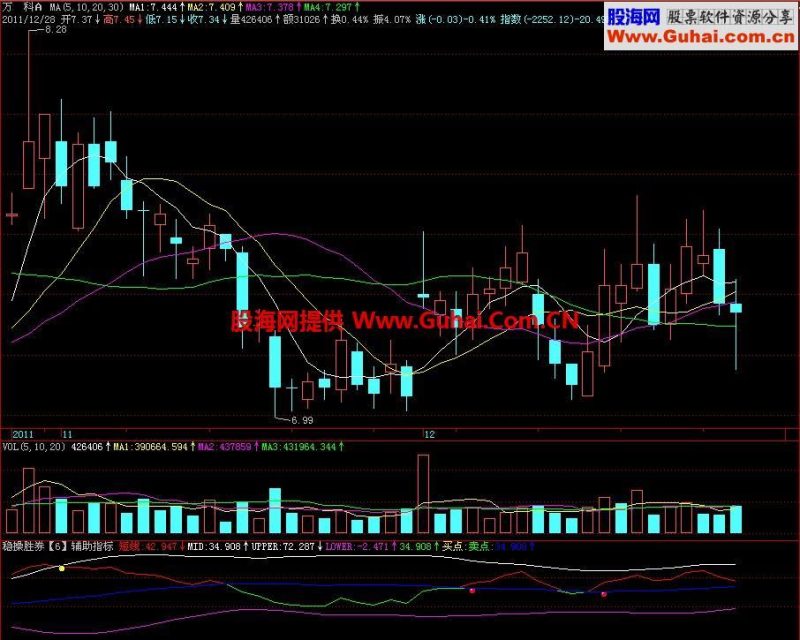Click the amplitude value 振4.07%
This screenshot has height=640, width=800.
point(392,20)
